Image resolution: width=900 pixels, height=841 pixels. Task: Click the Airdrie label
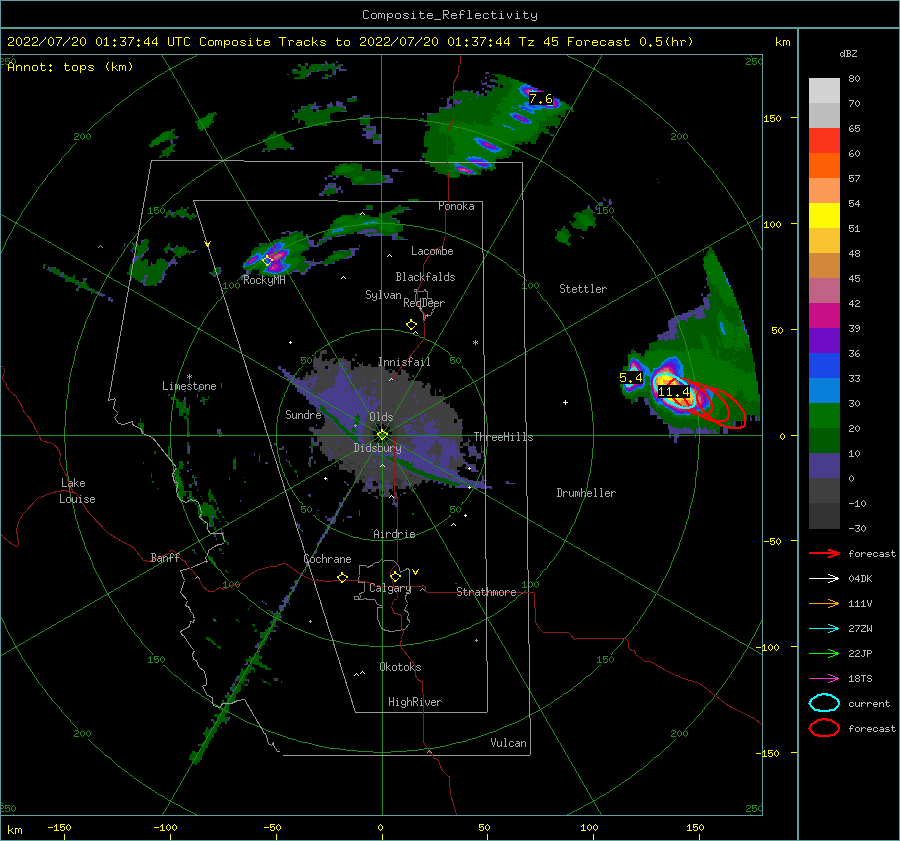pyautogui.click(x=394, y=534)
